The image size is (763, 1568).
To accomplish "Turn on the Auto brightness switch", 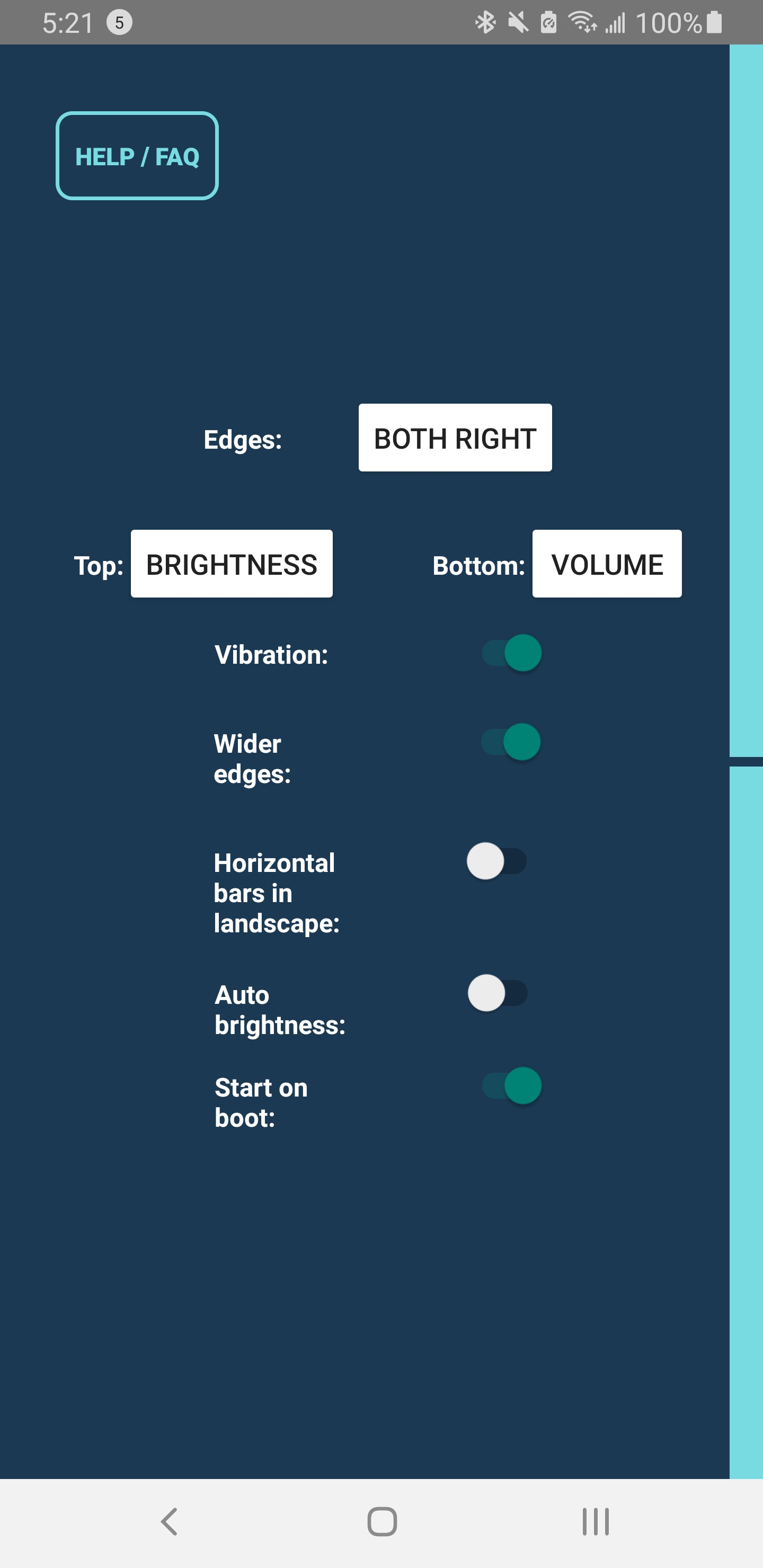I will coord(498,993).
